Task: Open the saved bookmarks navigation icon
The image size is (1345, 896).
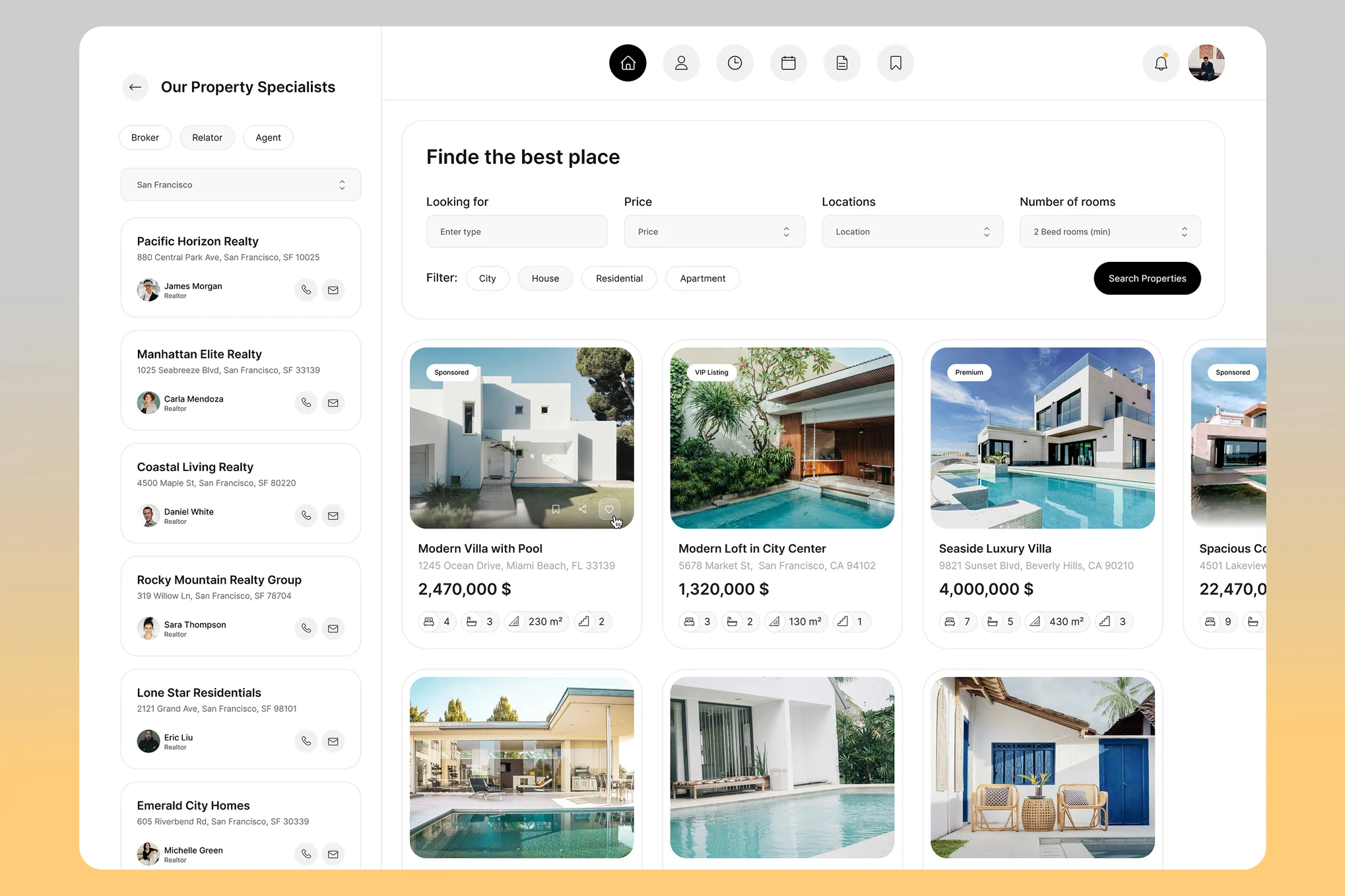Action: [x=896, y=63]
